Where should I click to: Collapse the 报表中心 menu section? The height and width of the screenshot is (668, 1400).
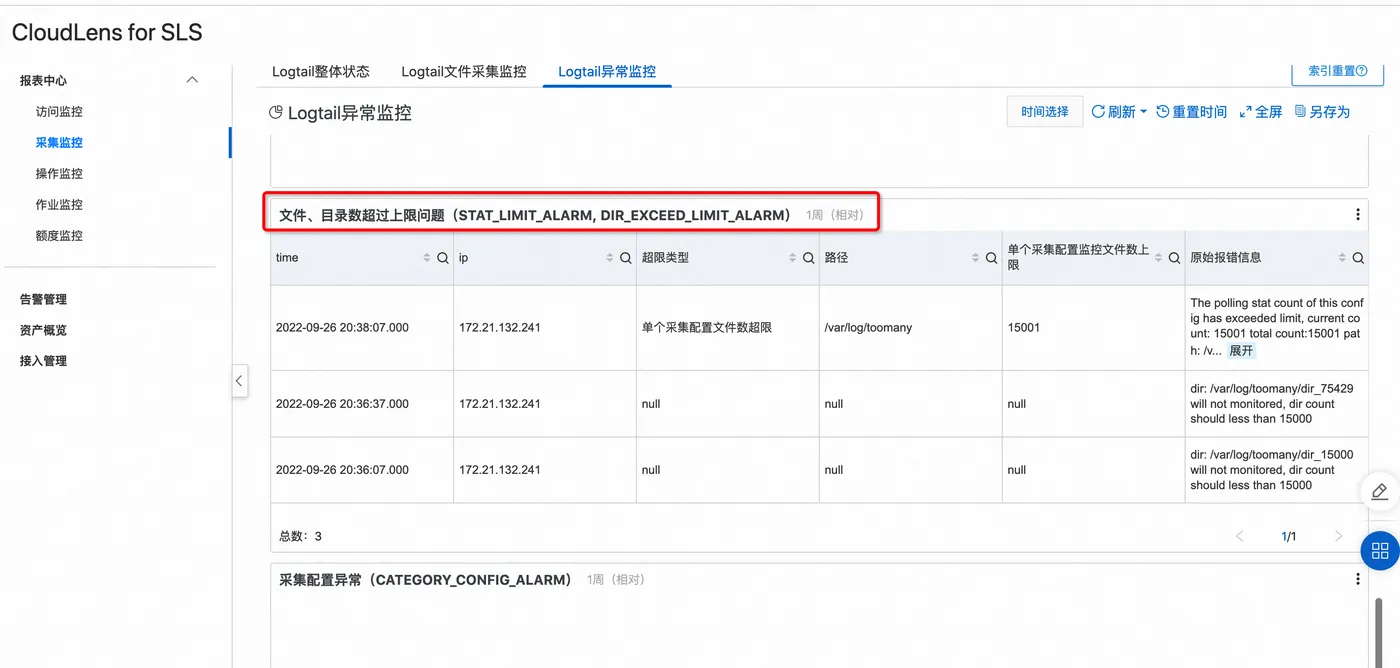(x=193, y=80)
